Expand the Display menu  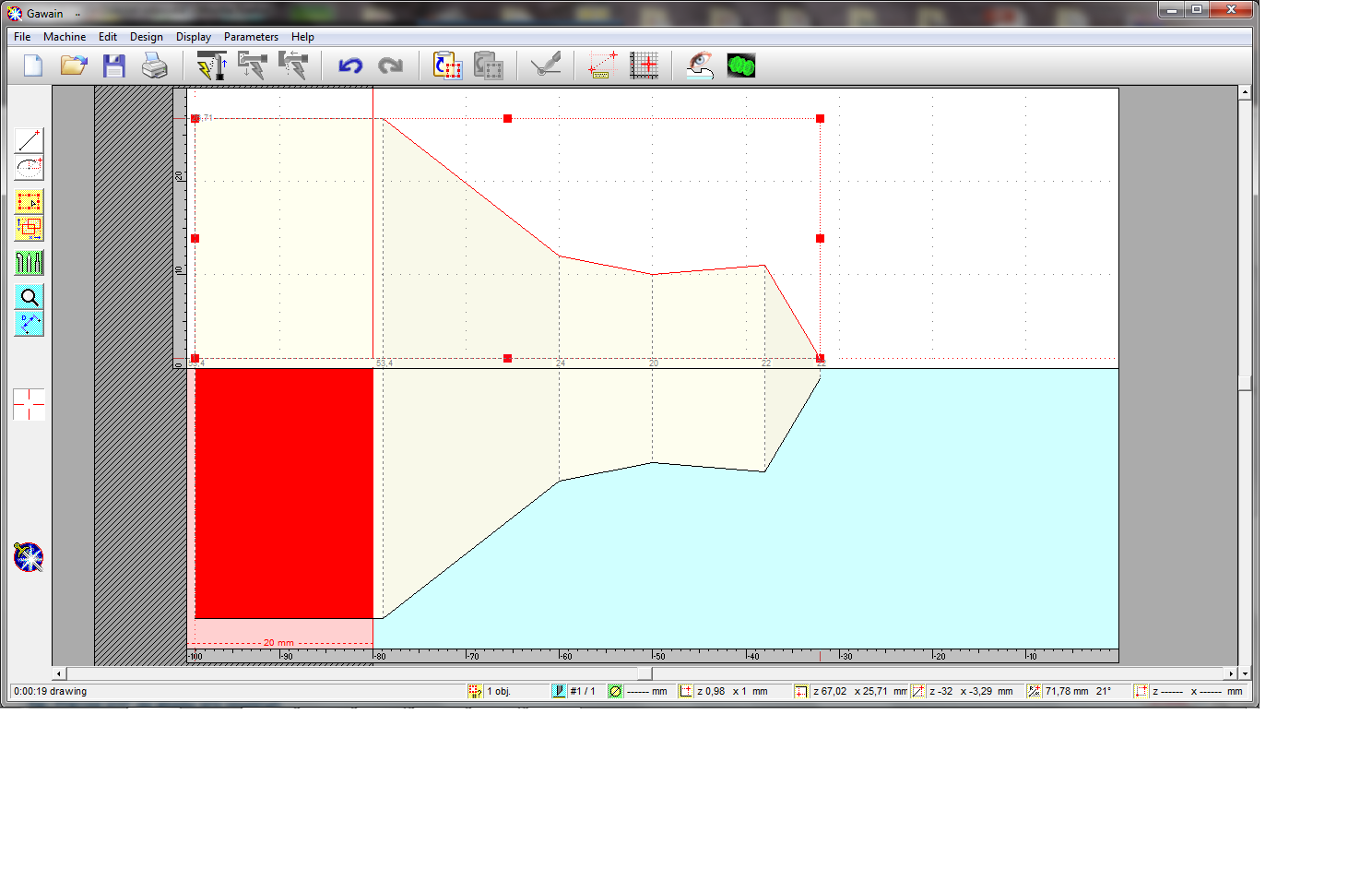tap(194, 37)
